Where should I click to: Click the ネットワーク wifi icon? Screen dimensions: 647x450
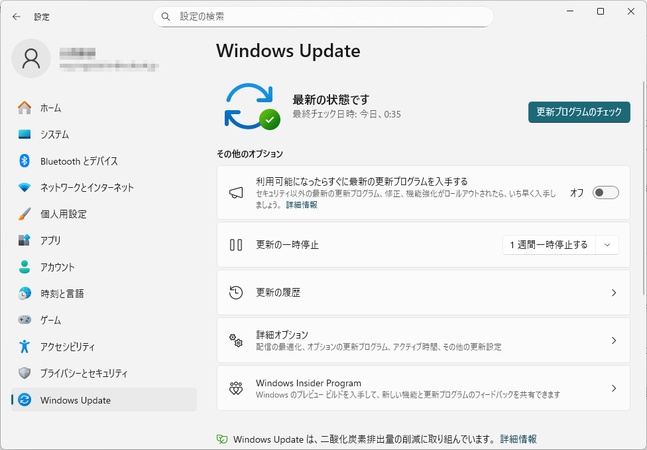point(24,188)
